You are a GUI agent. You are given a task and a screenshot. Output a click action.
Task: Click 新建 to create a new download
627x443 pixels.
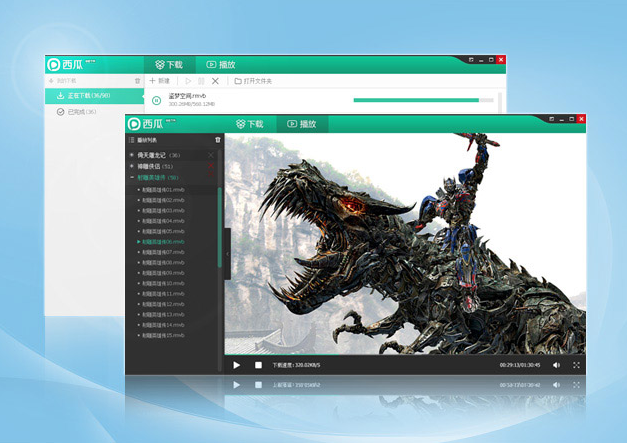tap(160, 81)
